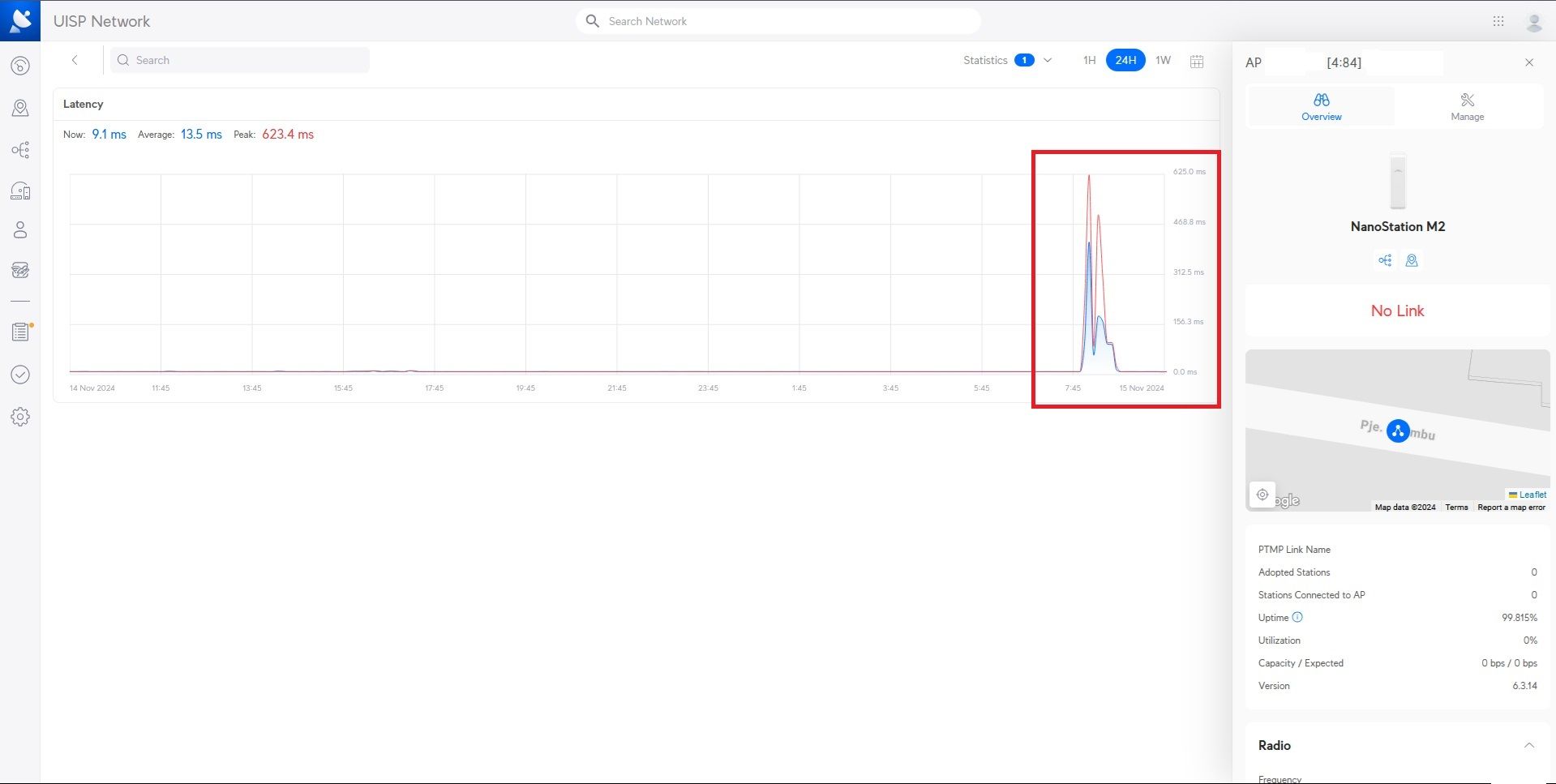Open the logs list icon with notification dot
1556x784 pixels.
tap(20, 332)
